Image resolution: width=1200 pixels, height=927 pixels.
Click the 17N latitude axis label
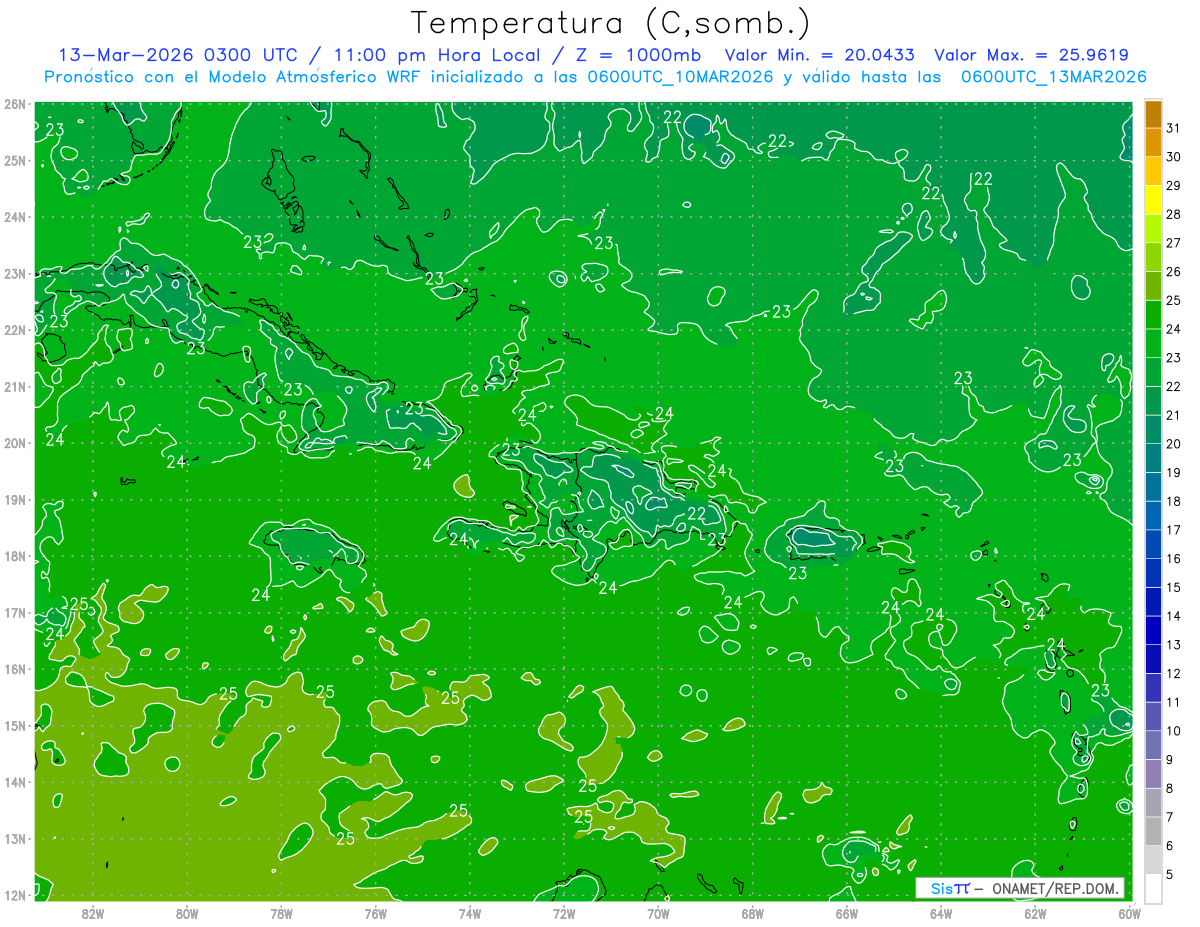click(x=14, y=613)
